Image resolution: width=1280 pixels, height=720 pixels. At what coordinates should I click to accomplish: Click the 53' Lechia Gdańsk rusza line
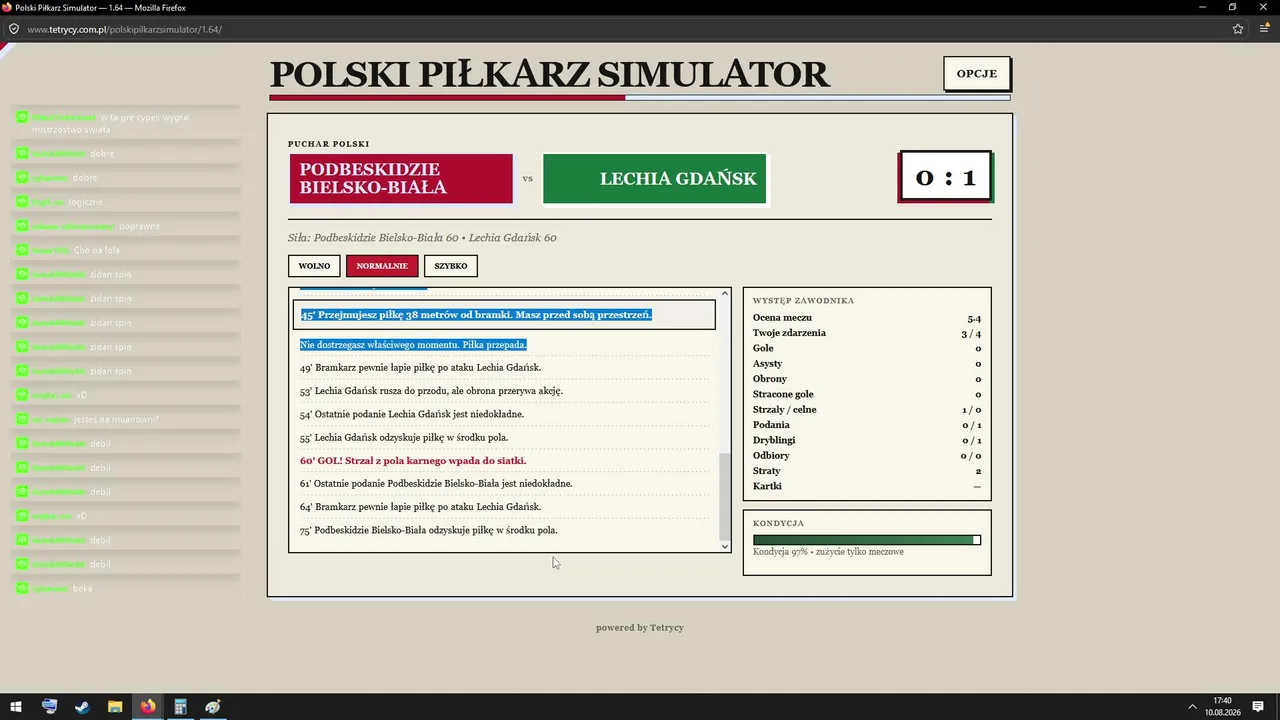pyautogui.click(x=431, y=391)
